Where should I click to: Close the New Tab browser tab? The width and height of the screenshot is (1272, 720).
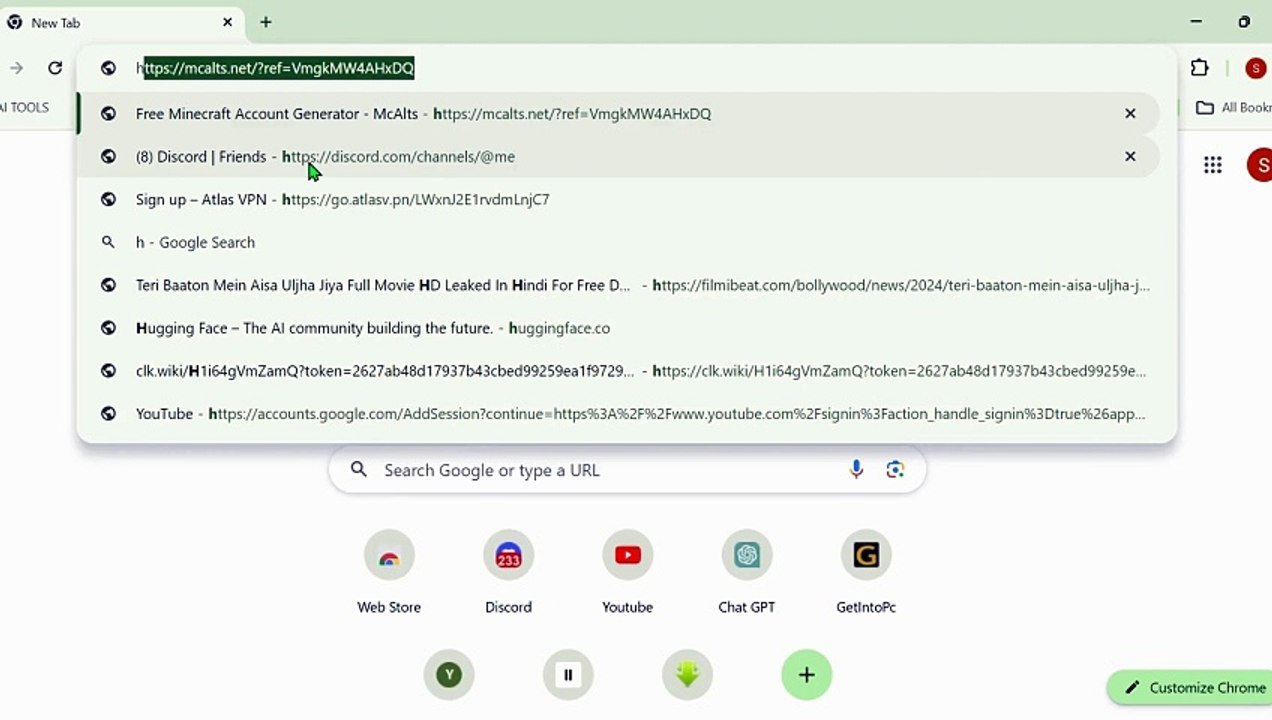(x=227, y=22)
